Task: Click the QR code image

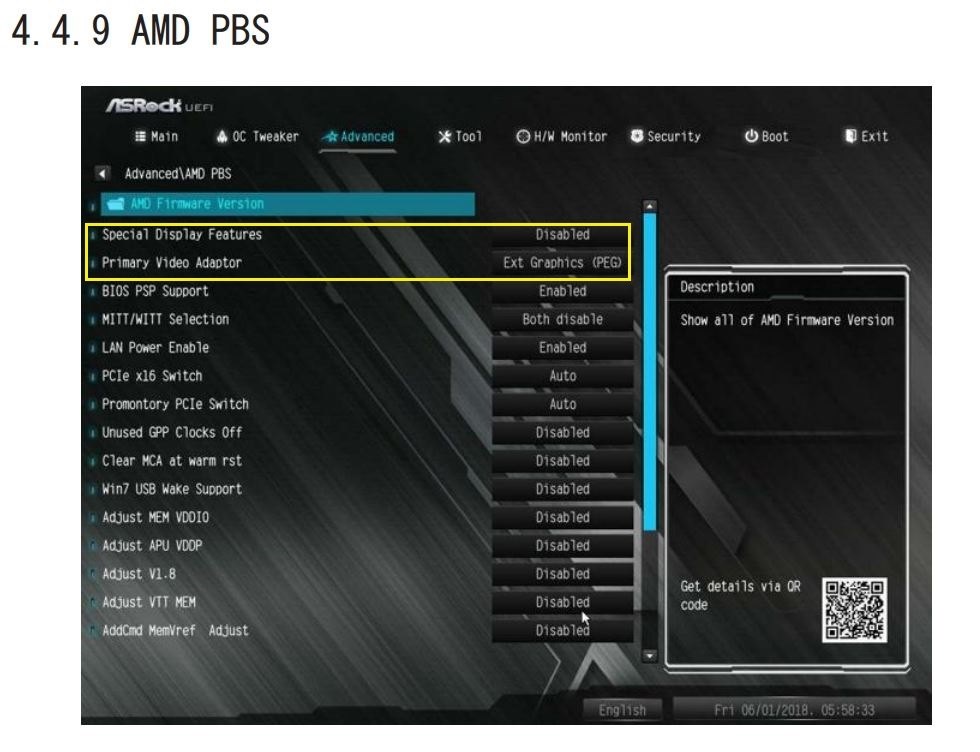Action: [x=854, y=609]
